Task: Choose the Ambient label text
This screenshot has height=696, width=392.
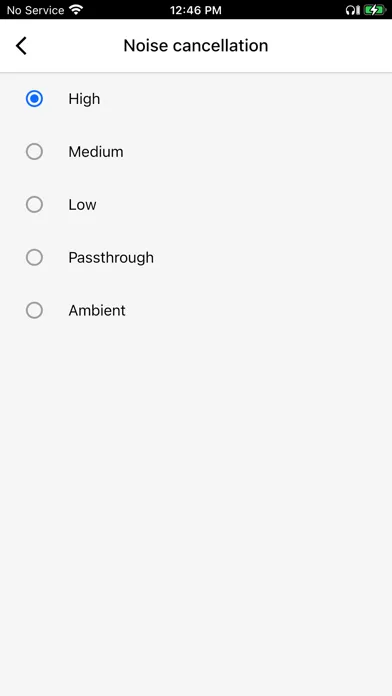Action: [97, 310]
